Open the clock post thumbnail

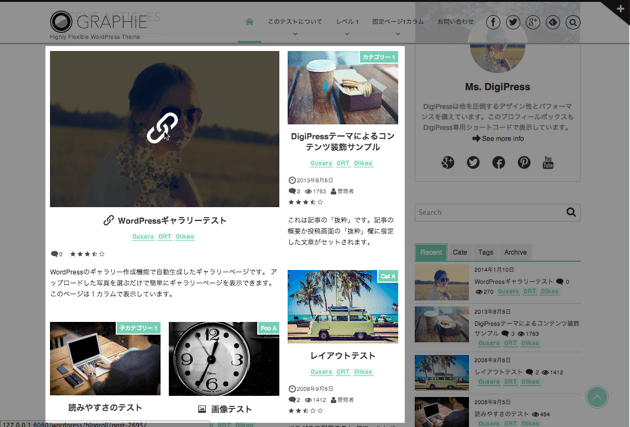[x=224, y=358]
